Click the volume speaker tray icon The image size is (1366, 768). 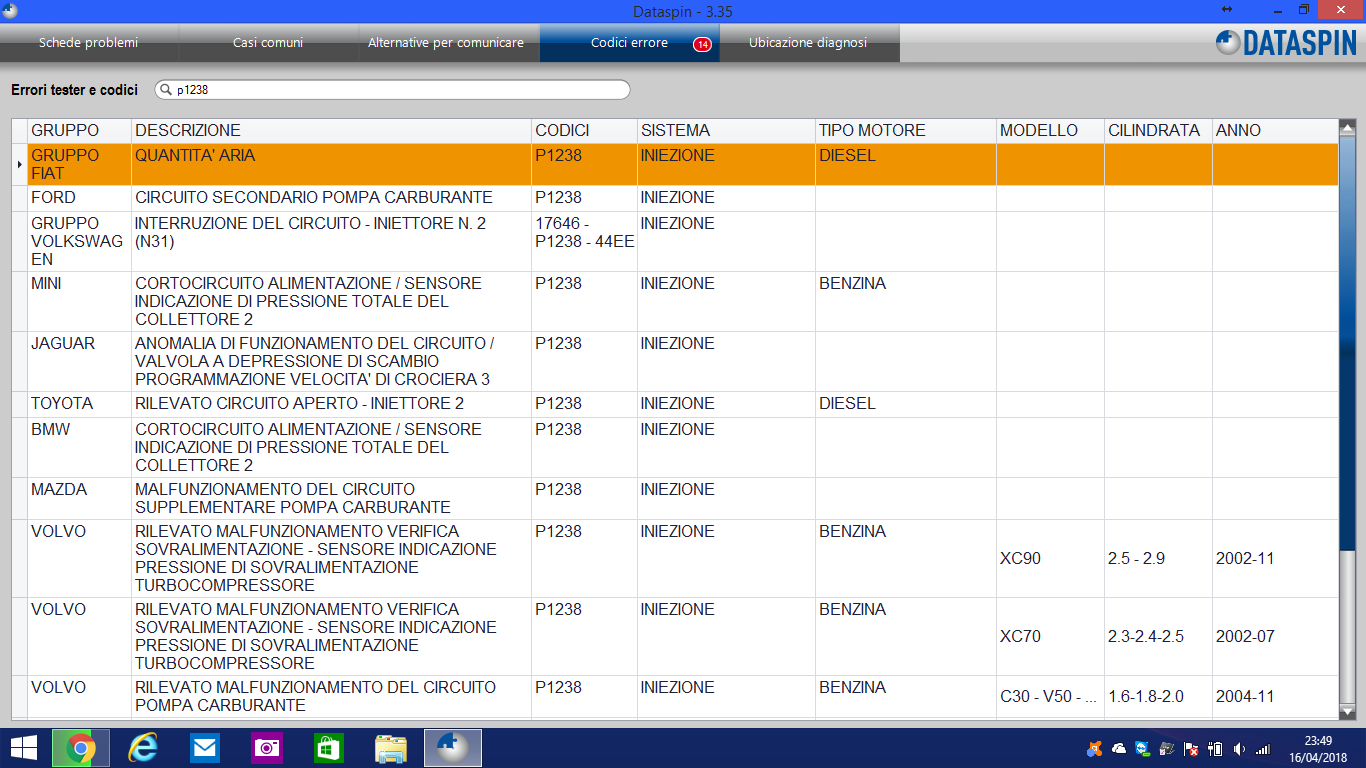pos(1239,748)
